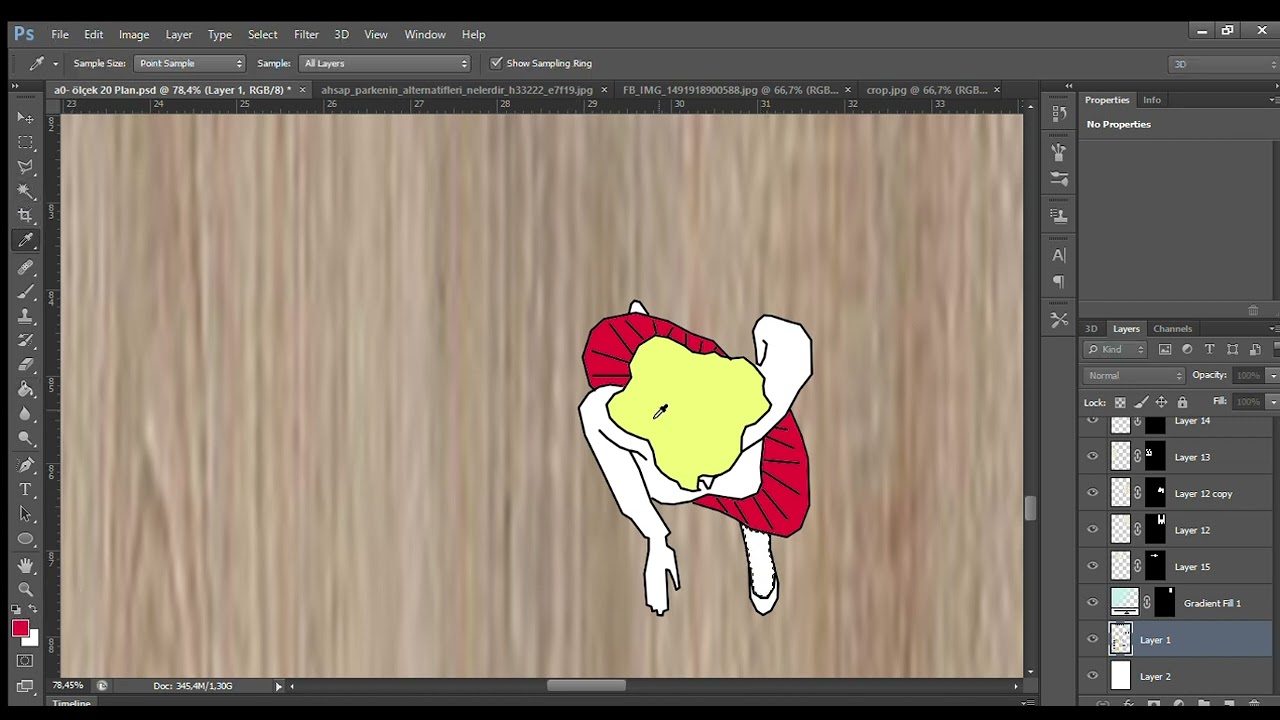Select the Hand tool
Image resolution: width=1280 pixels, height=720 pixels.
click(25, 565)
